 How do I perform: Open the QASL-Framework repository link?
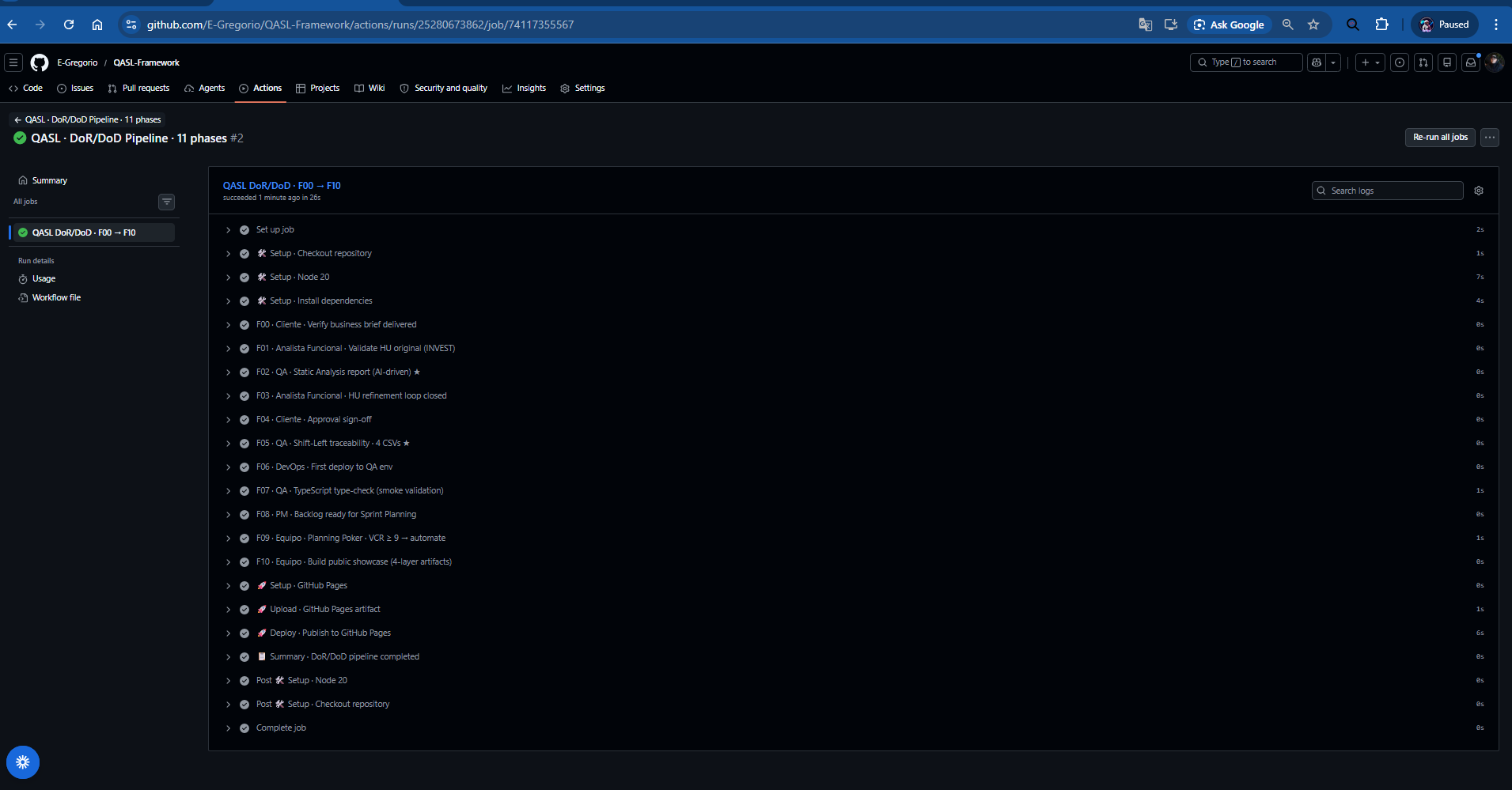pyautogui.click(x=146, y=62)
